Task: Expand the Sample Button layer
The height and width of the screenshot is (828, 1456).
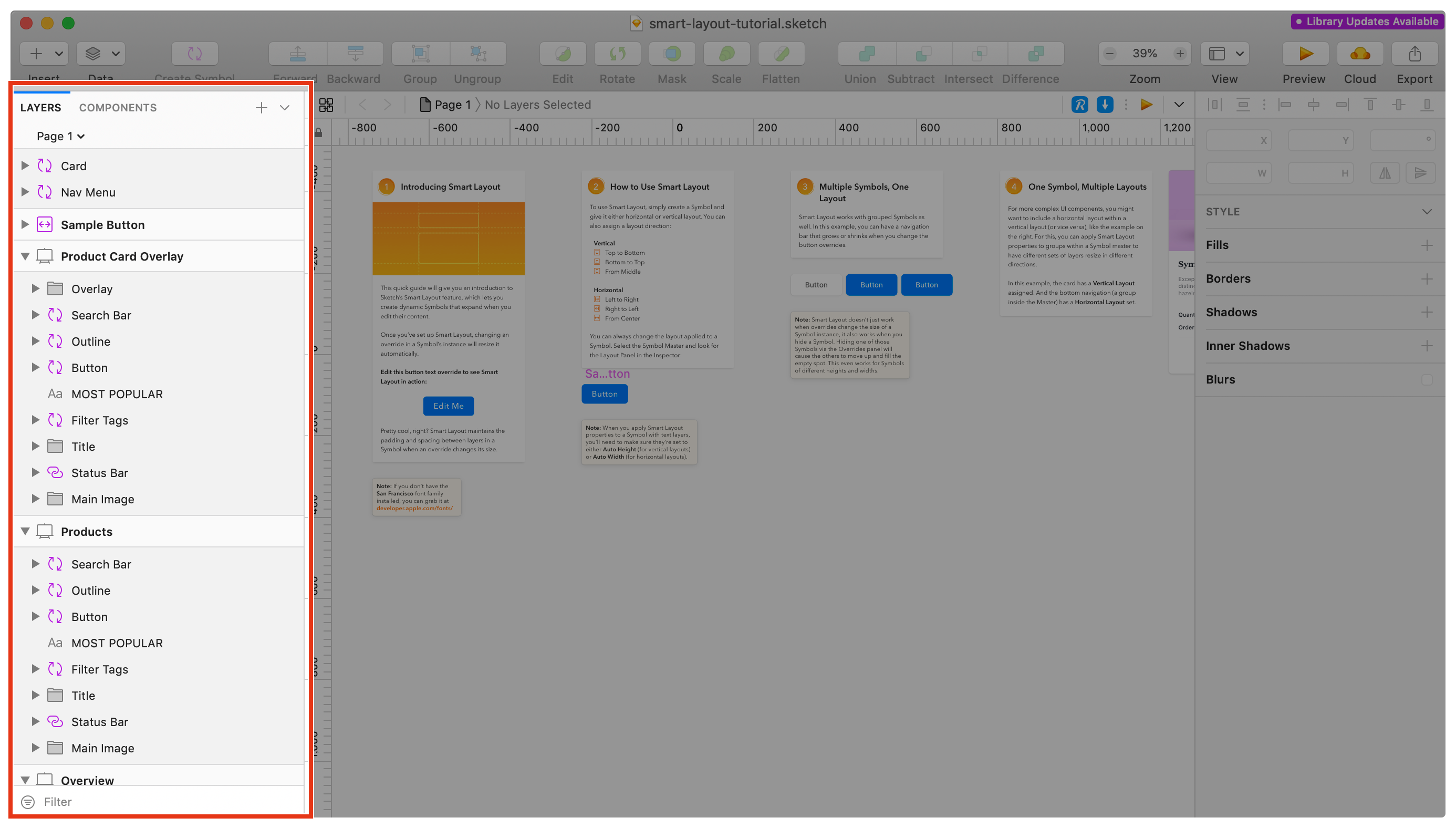Action: (25, 224)
